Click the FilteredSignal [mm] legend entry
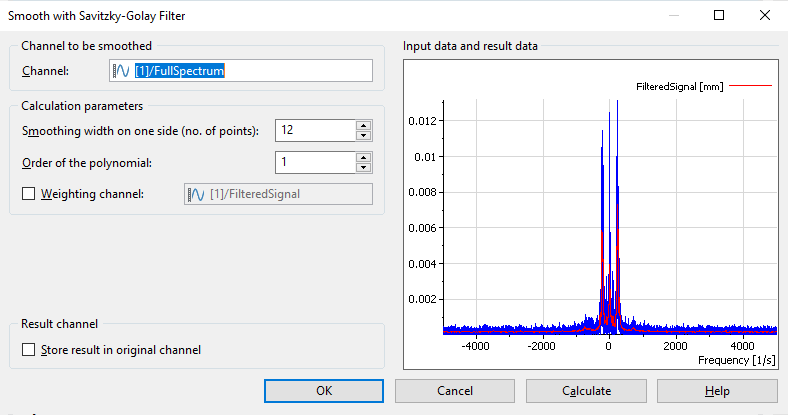Viewport: 788px width, 415px height. 680,88
